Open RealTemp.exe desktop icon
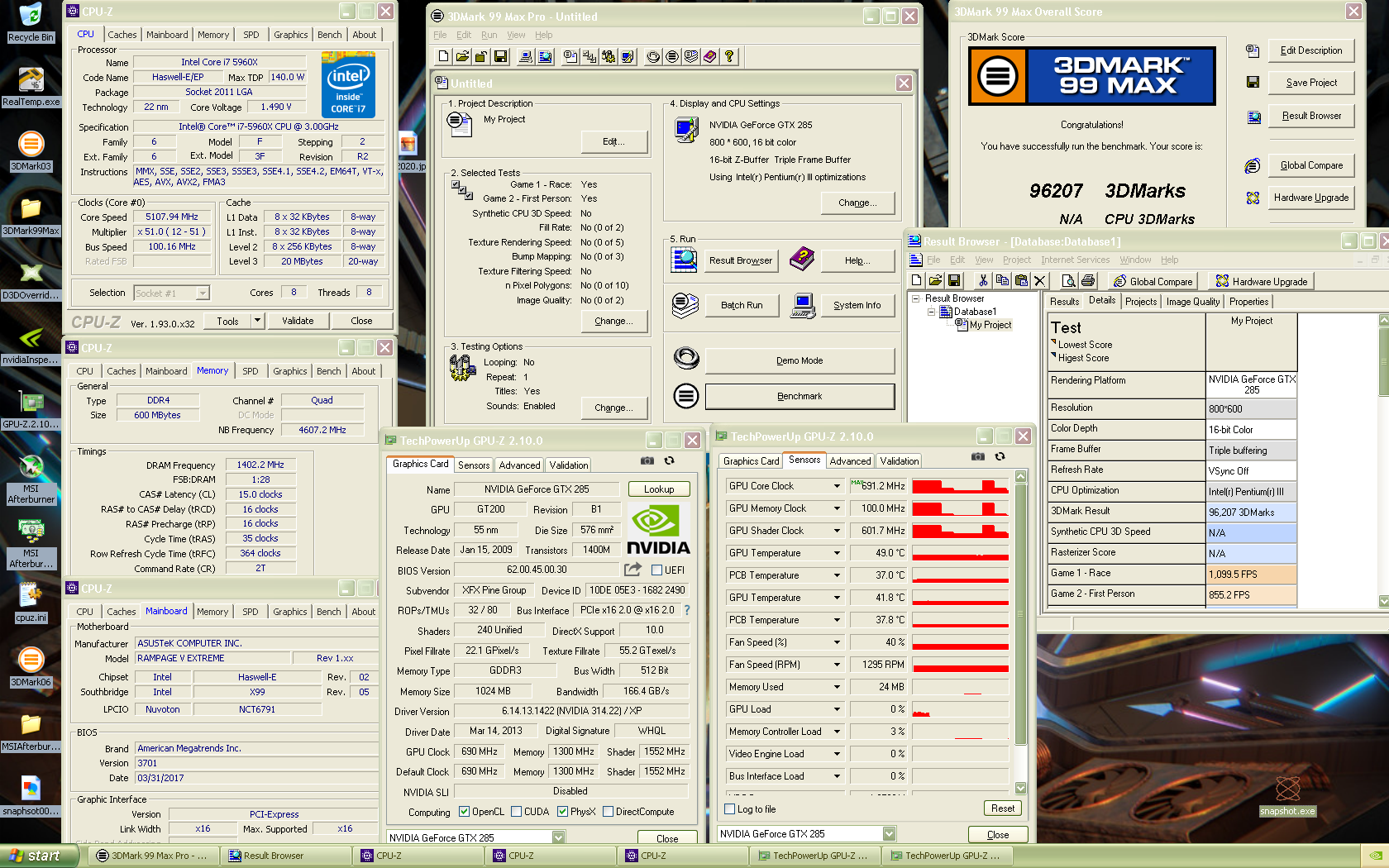This screenshot has width=1389, height=868. click(31, 87)
